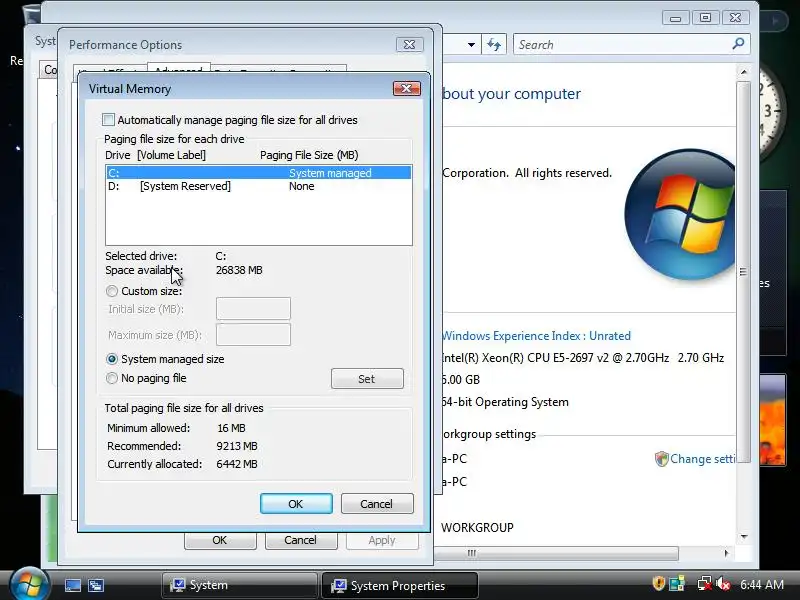800x600 pixels.
Task: Confirm Virtual Memory dialog with OK
Action: coord(296,504)
